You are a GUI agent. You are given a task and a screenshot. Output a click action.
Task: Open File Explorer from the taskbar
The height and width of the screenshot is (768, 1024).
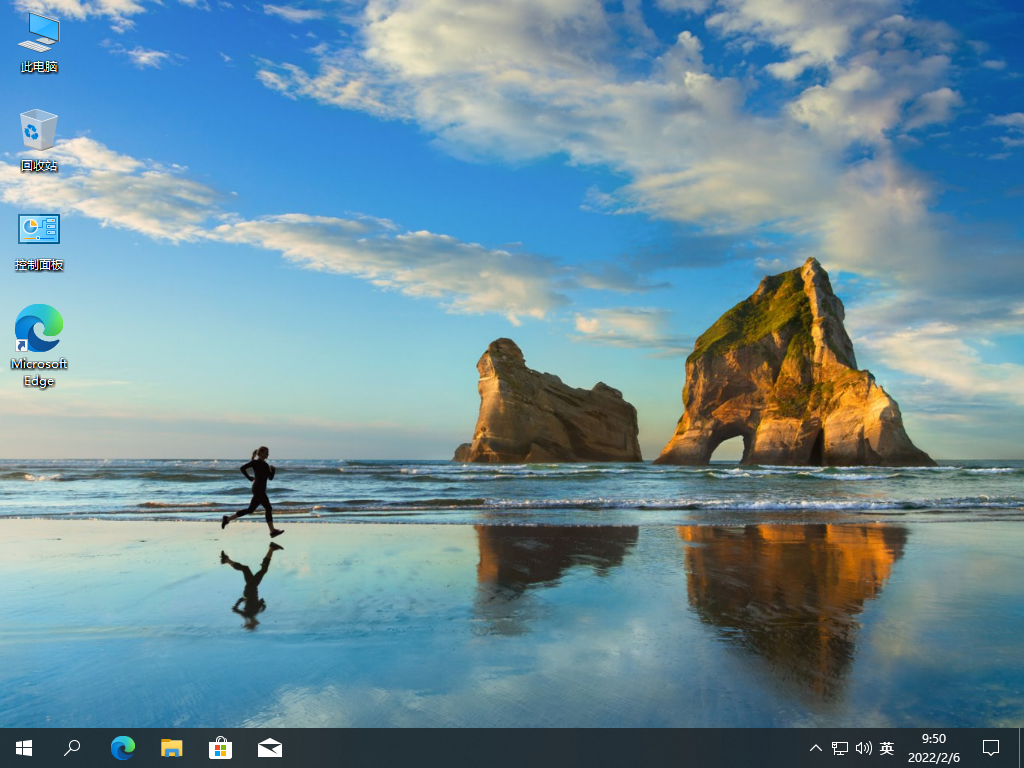tap(171, 747)
